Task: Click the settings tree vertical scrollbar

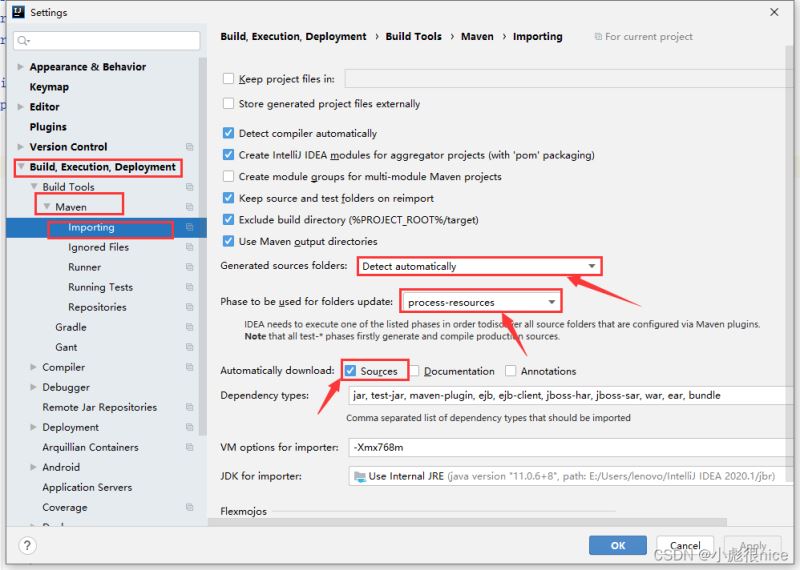Action: click(203, 246)
